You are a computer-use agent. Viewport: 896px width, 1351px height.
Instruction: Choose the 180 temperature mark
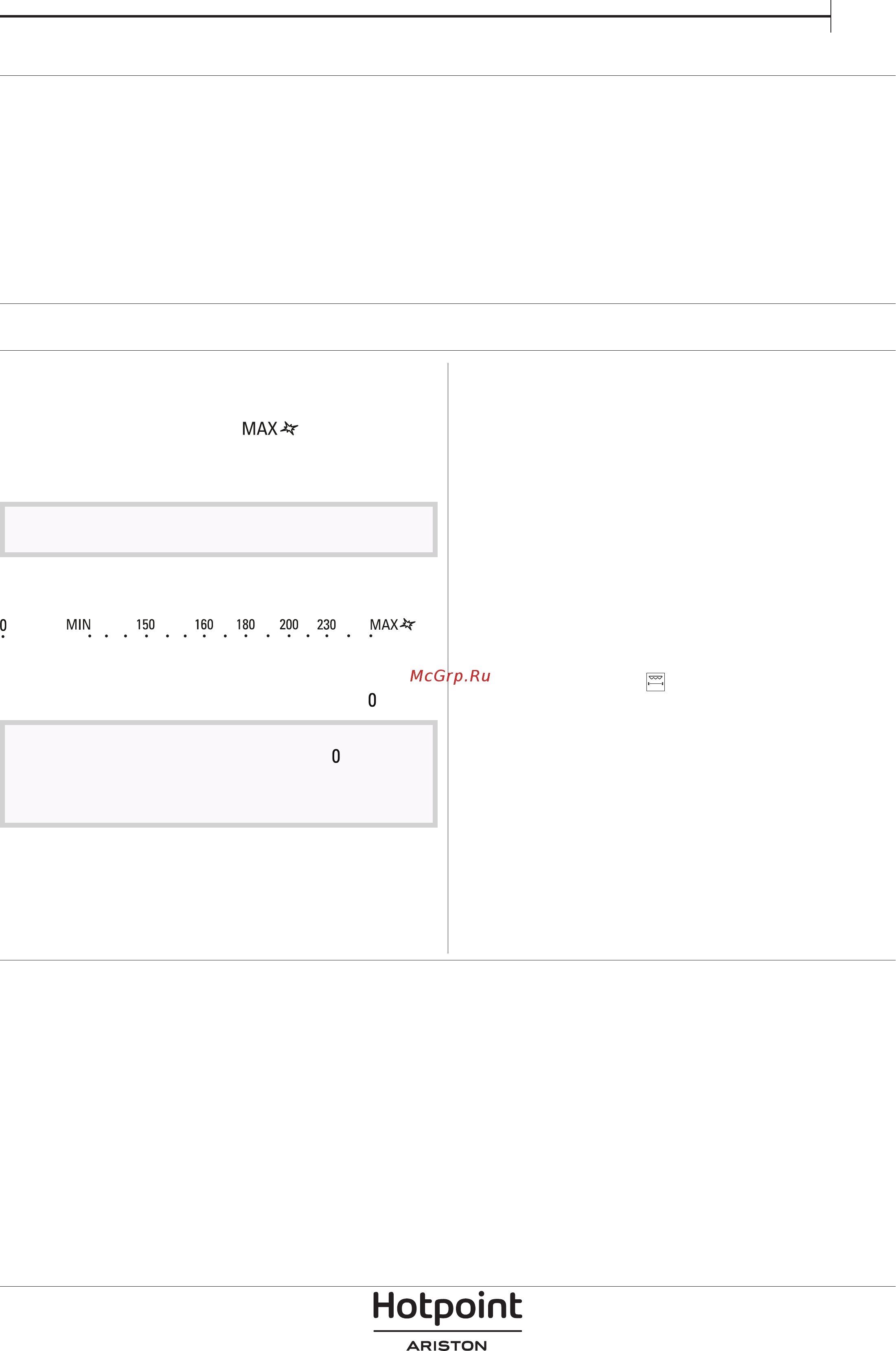coord(246,624)
